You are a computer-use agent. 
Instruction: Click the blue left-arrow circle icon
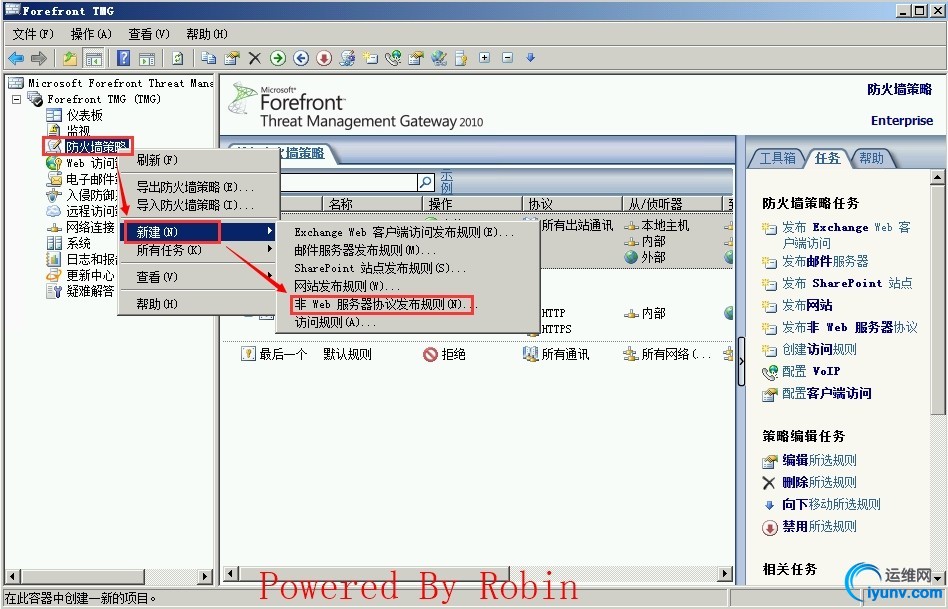click(301, 58)
